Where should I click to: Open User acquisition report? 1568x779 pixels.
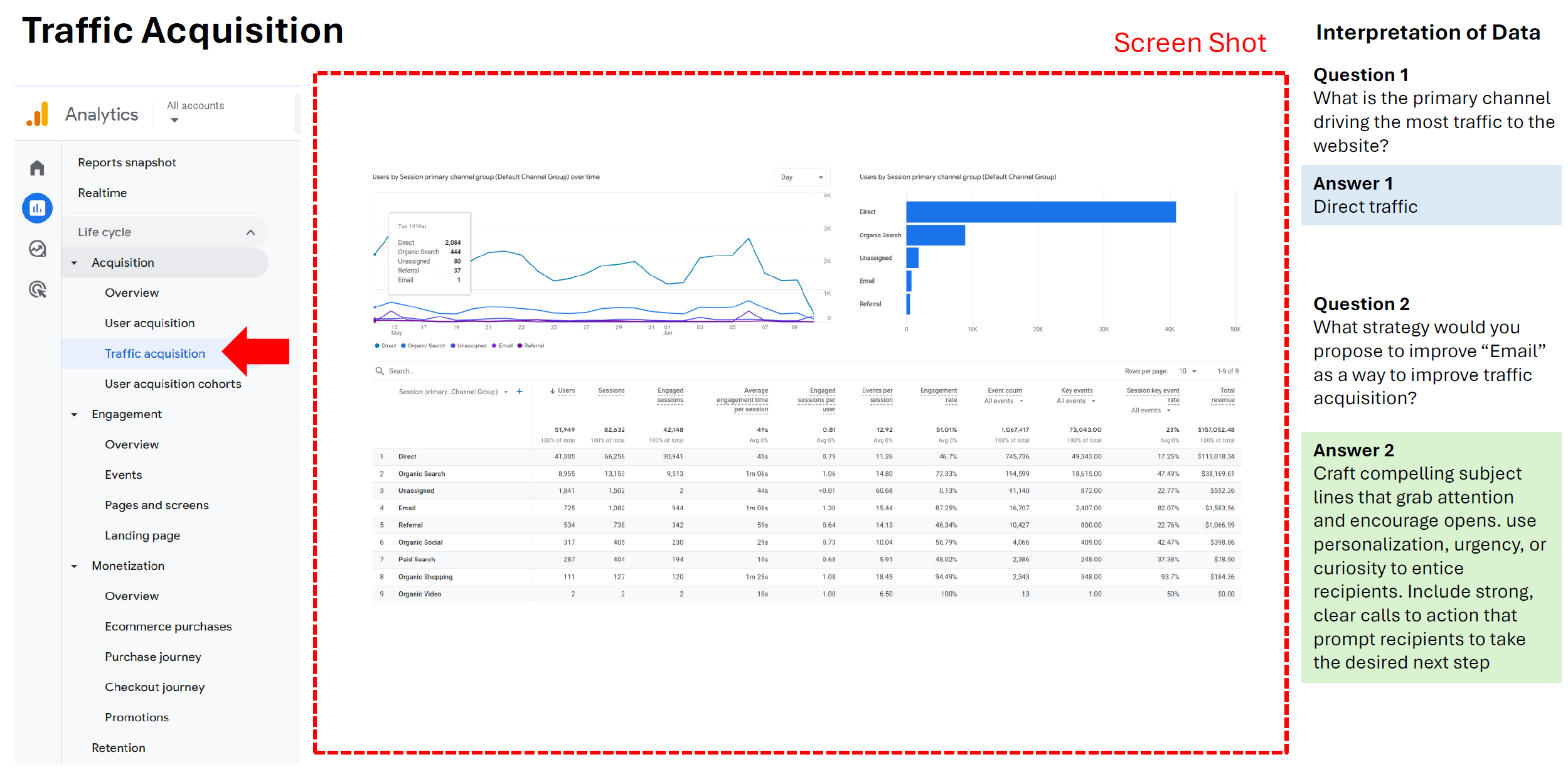tap(149, 323)
